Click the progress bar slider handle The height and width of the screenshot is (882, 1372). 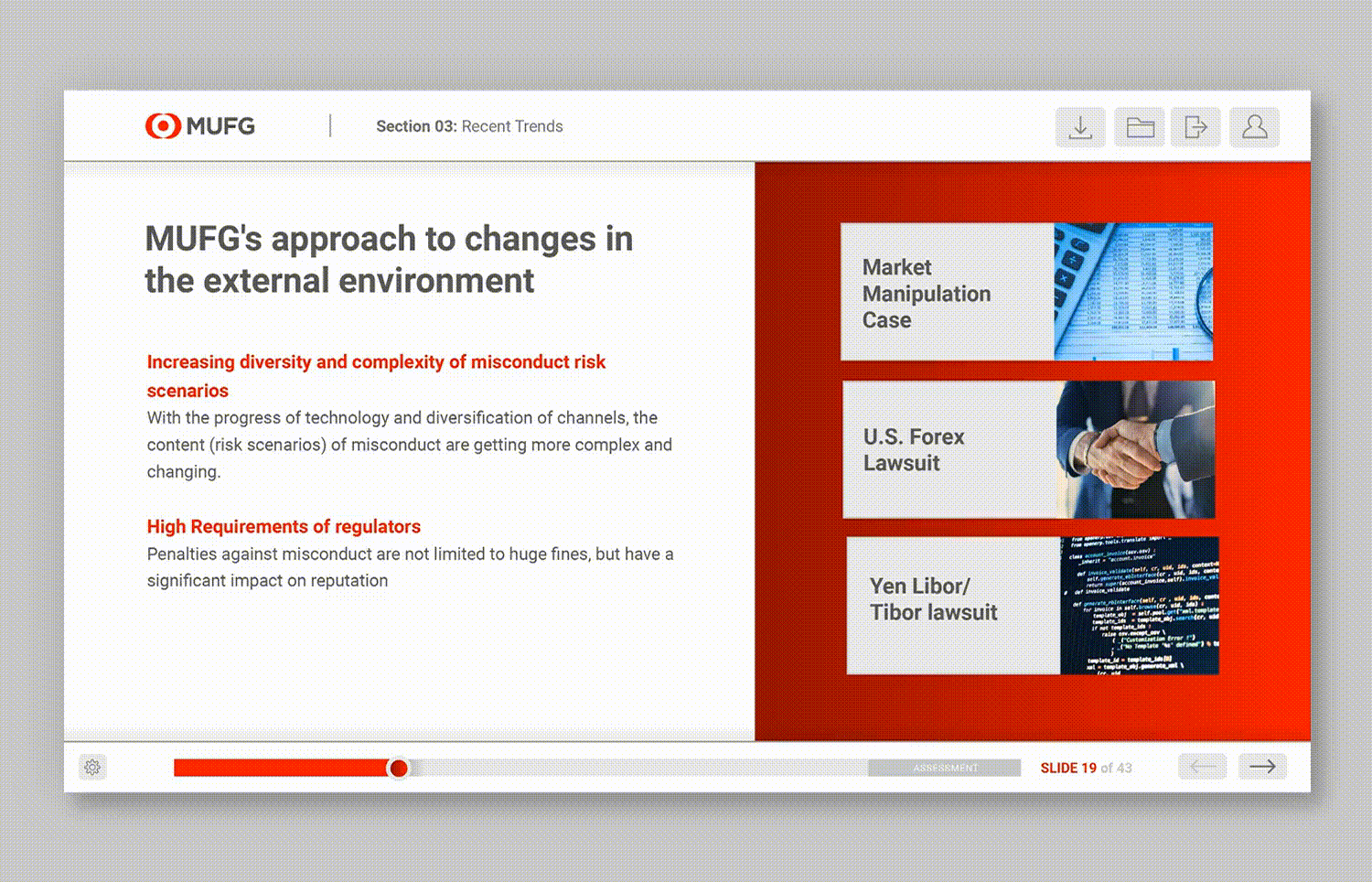[398, 769]
